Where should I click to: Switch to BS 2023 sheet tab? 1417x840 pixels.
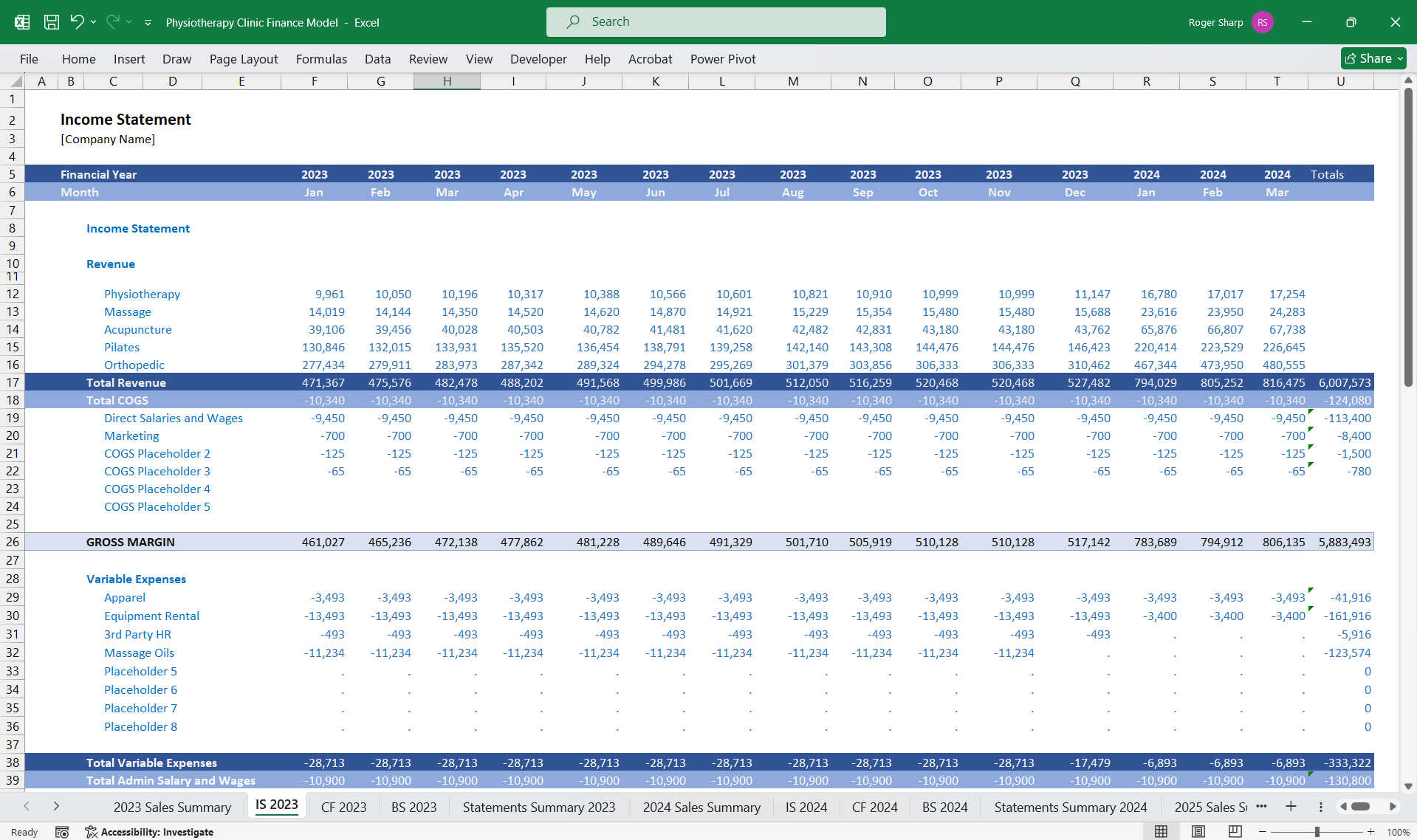(x=414, y=808)
